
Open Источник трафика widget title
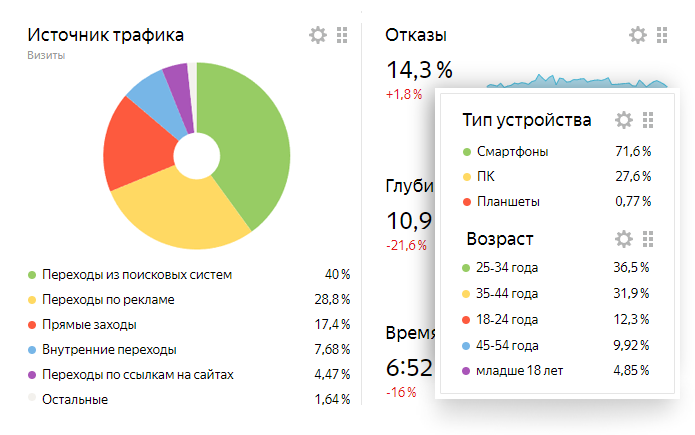click(x=105, y=35)
